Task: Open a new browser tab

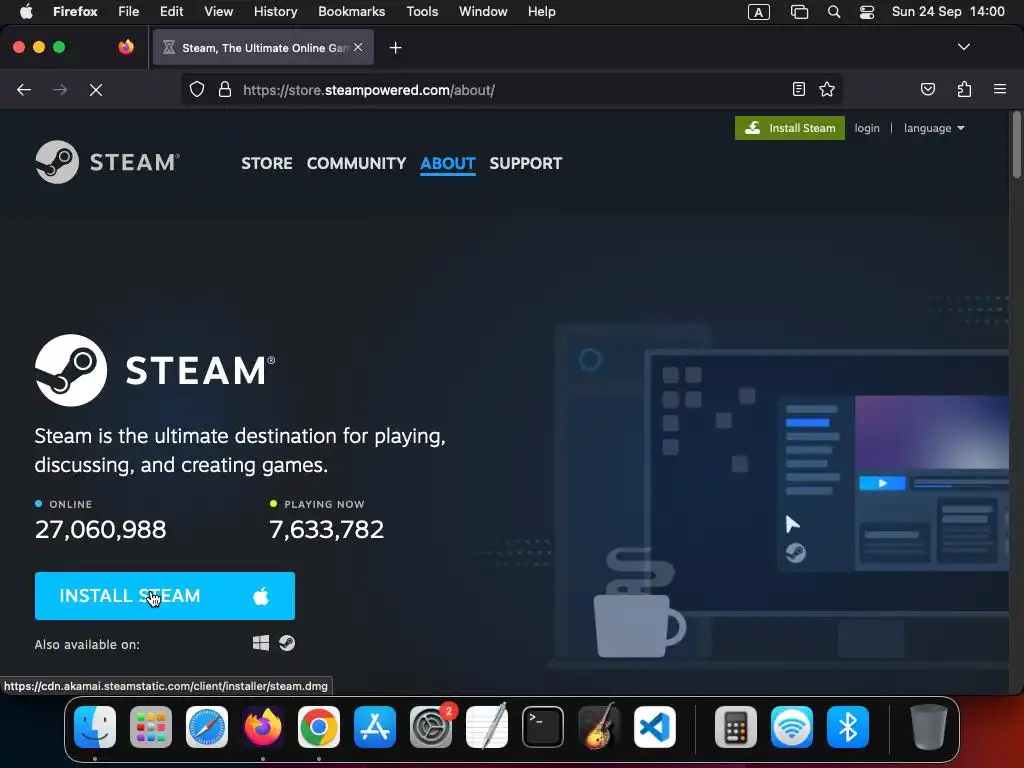Action: pos(395,48)
